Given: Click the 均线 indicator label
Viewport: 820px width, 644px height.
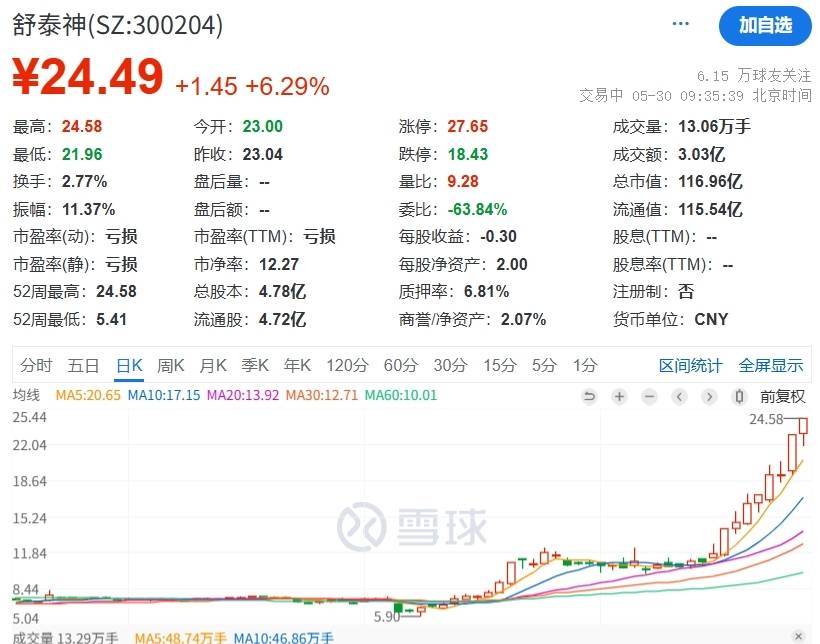Looking at the screenshot, I should click(x=26, y=395).
